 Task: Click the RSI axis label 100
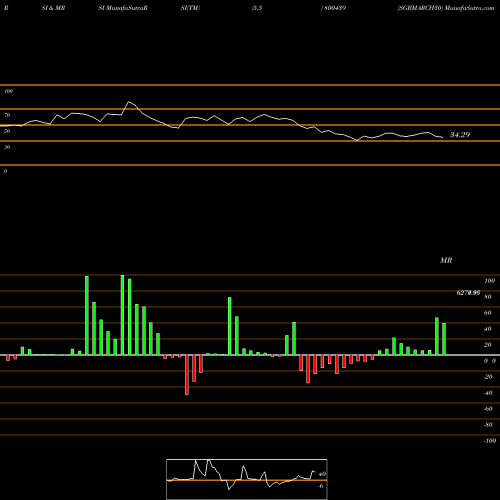[x=8, y=91]
